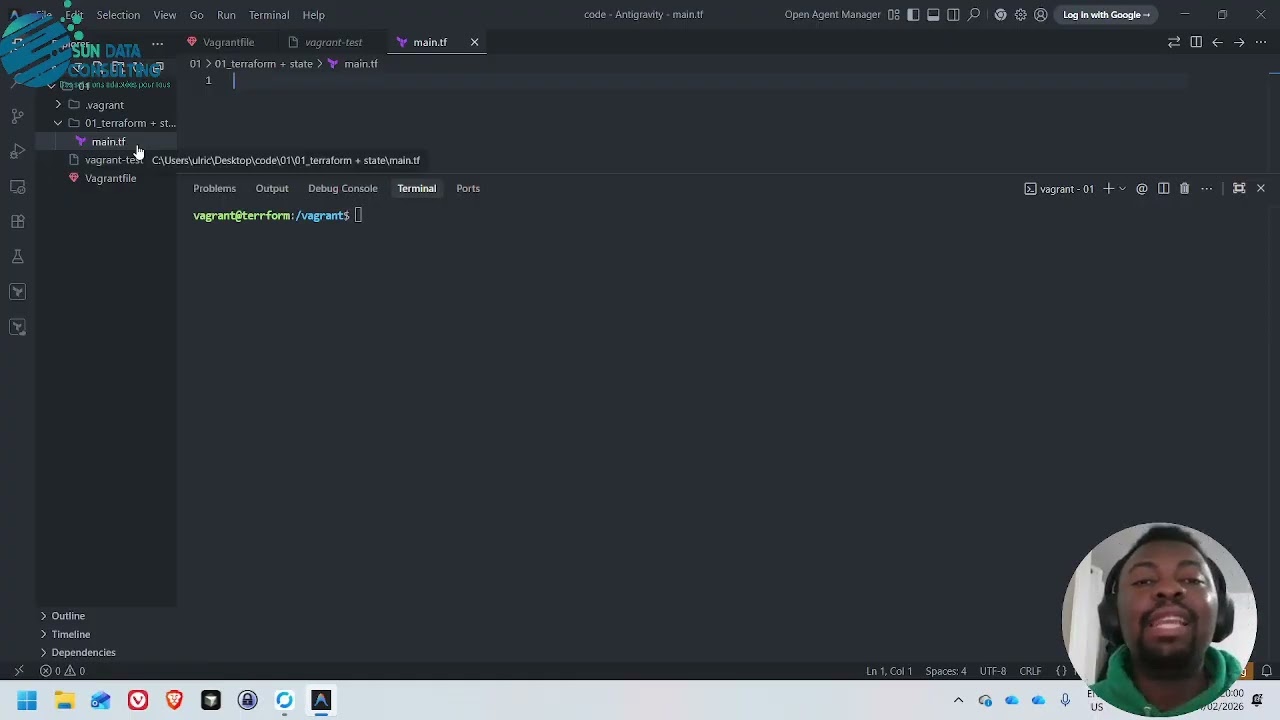
Task: Open the Source Control view in activity bar
Action: coord(17,116)
